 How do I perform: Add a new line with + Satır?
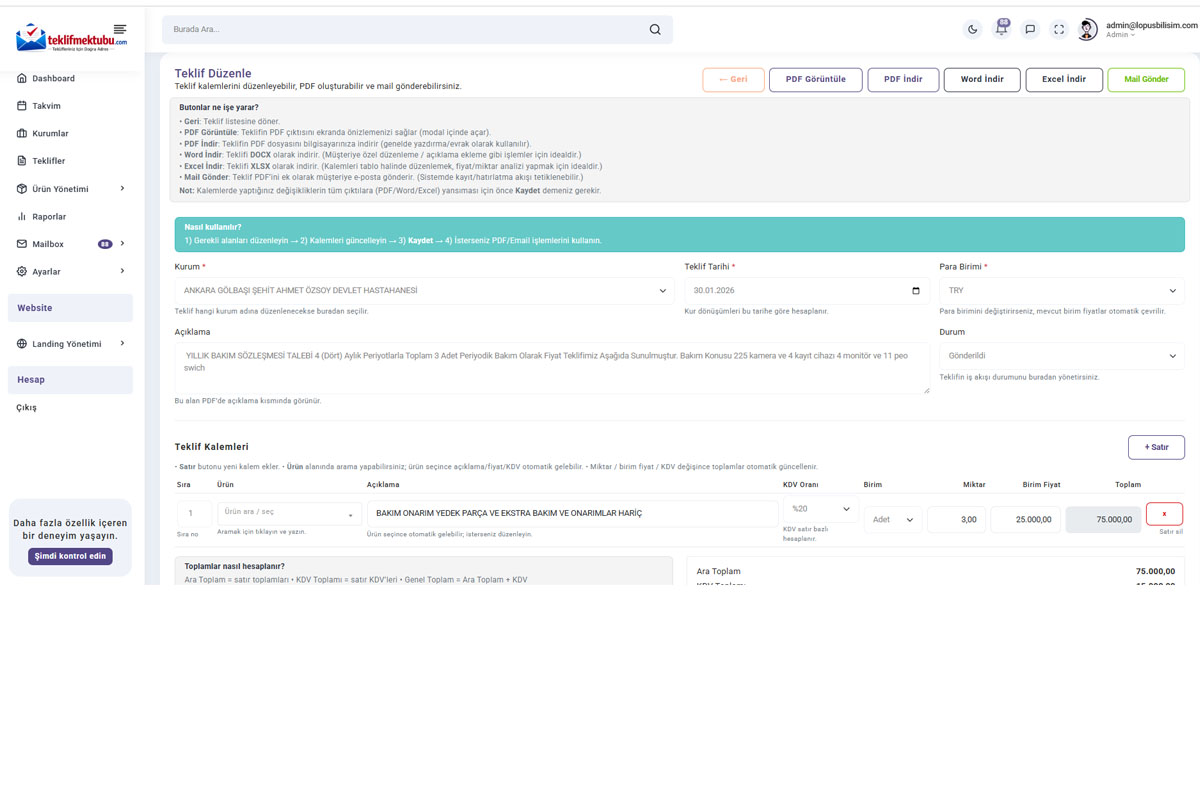(1156, 447)
